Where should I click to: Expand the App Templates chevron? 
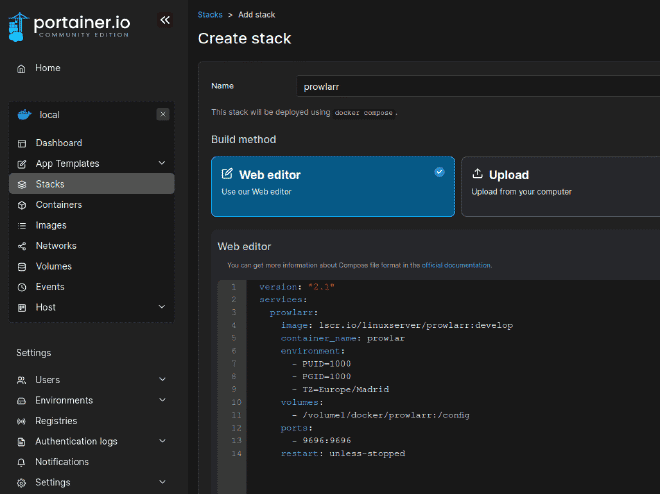pyautogui.click(x=162, y=163)
